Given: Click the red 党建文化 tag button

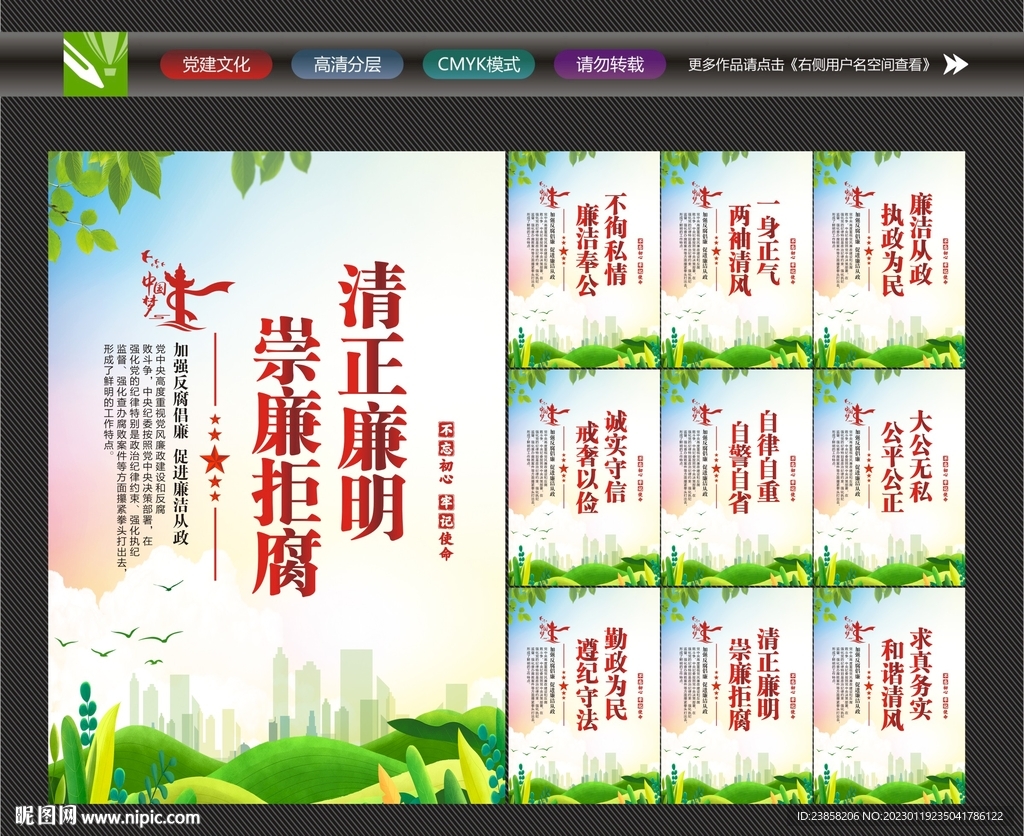Looking at the screenshot, I should (x=216, y=64).
